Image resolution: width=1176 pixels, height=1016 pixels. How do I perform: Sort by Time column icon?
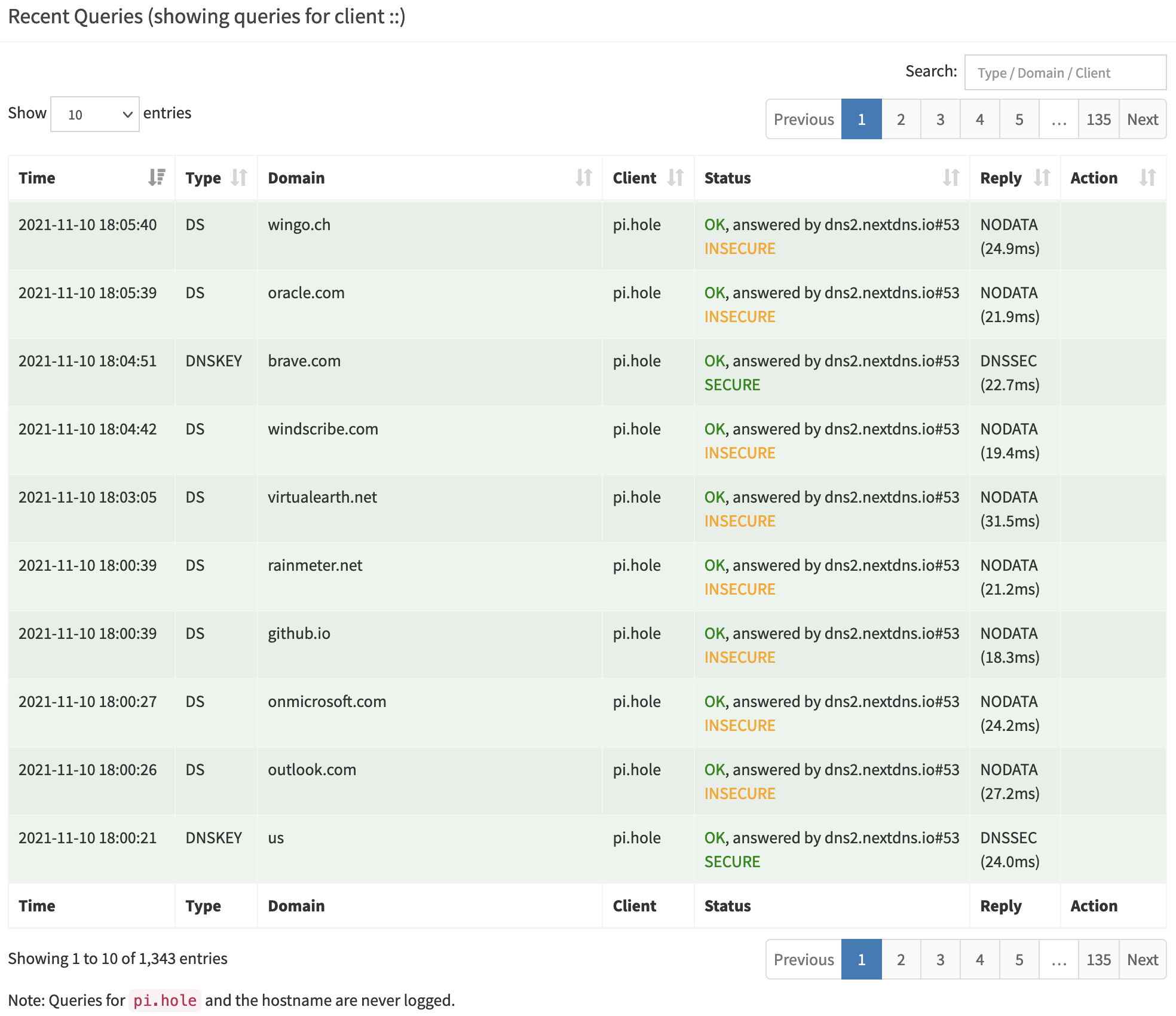coord(157,178)
